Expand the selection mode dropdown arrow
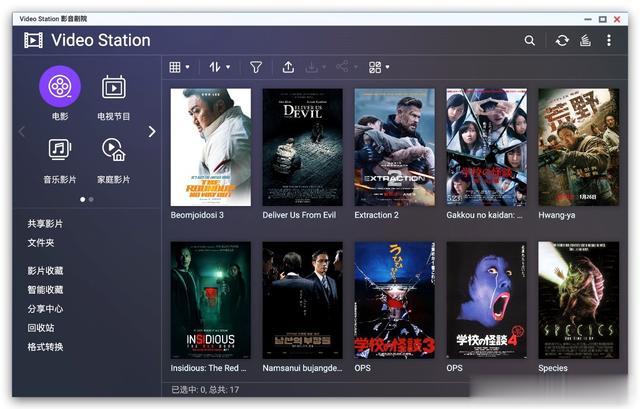The width and height of the screenshot is (640, 409). (387, 67)
